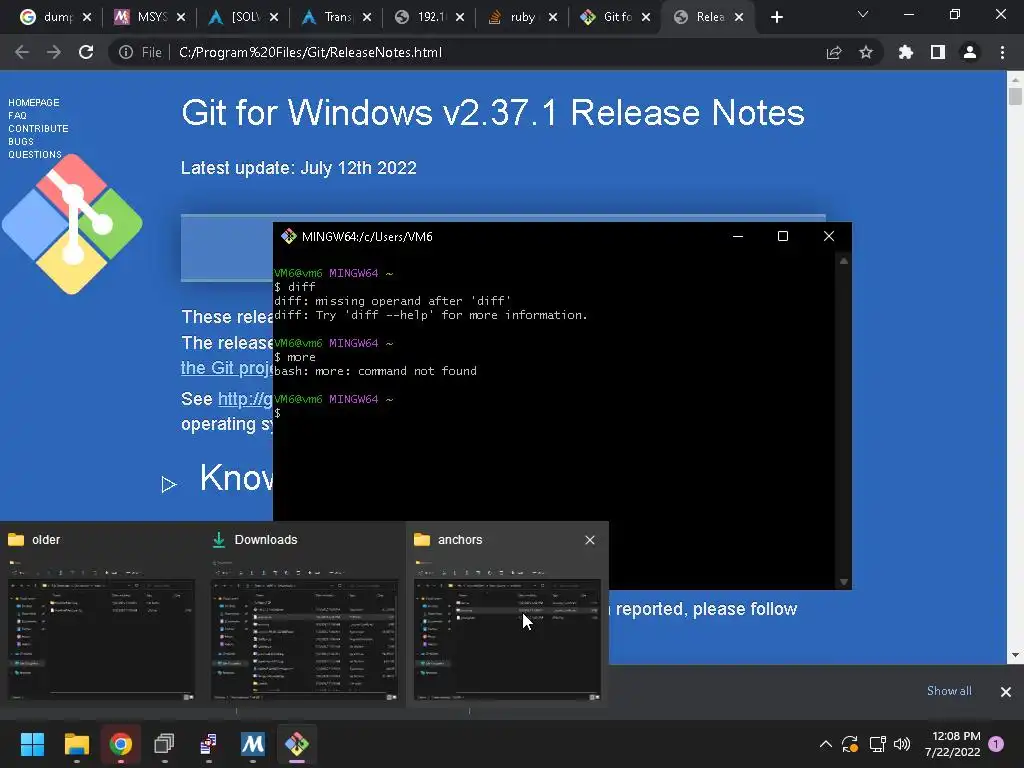Open the network tray icon
1024x768 pixels.
[877, 744]
